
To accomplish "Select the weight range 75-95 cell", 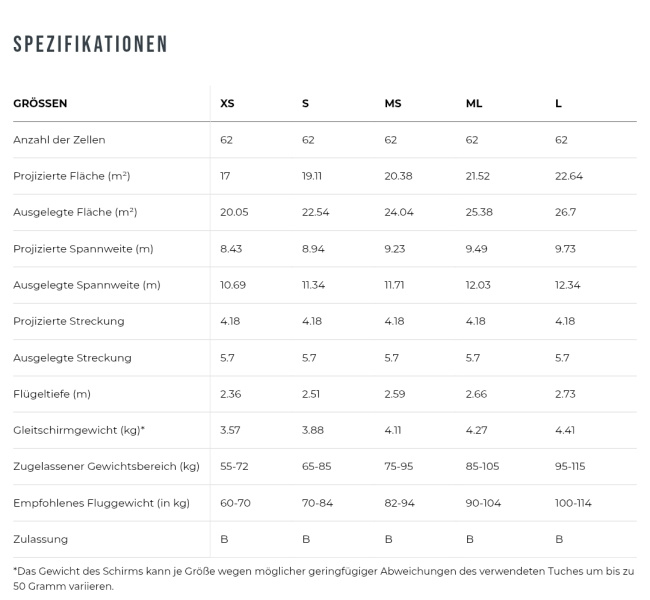I will click(x=399, y=466).
